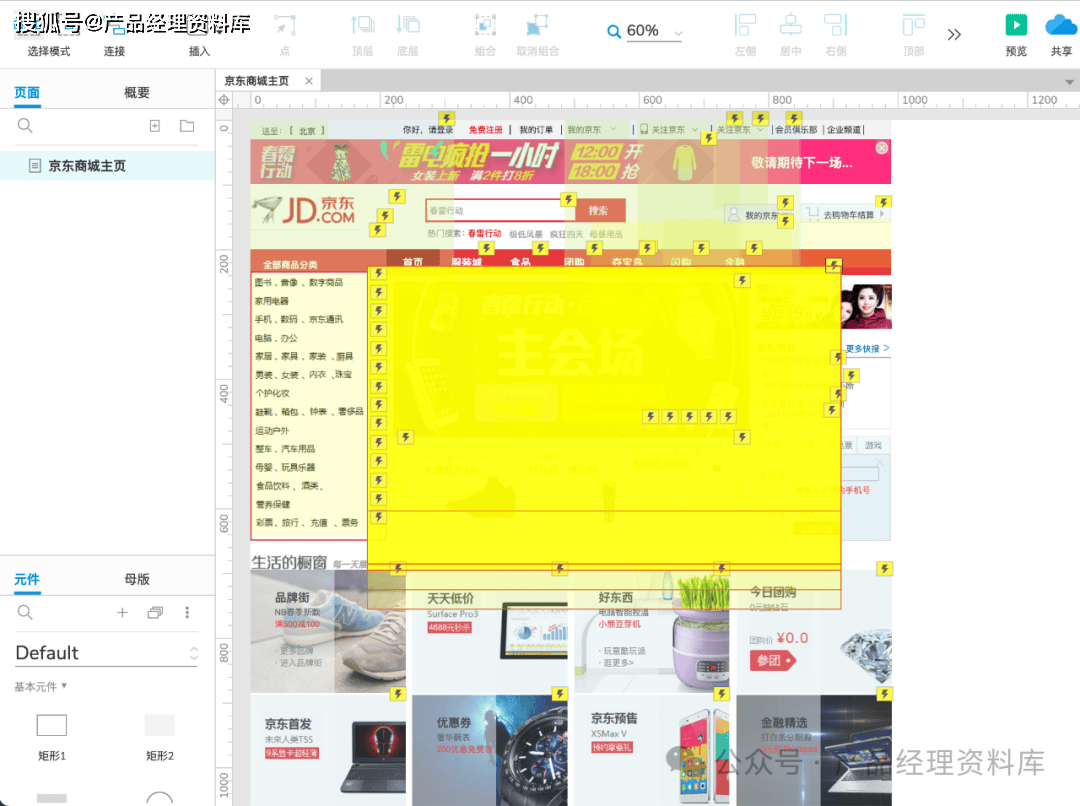Image resolution: width=1080 pixels, height=806 pixels.
Task: Bring selection to front with 顶层
Action: click(362, 36)
